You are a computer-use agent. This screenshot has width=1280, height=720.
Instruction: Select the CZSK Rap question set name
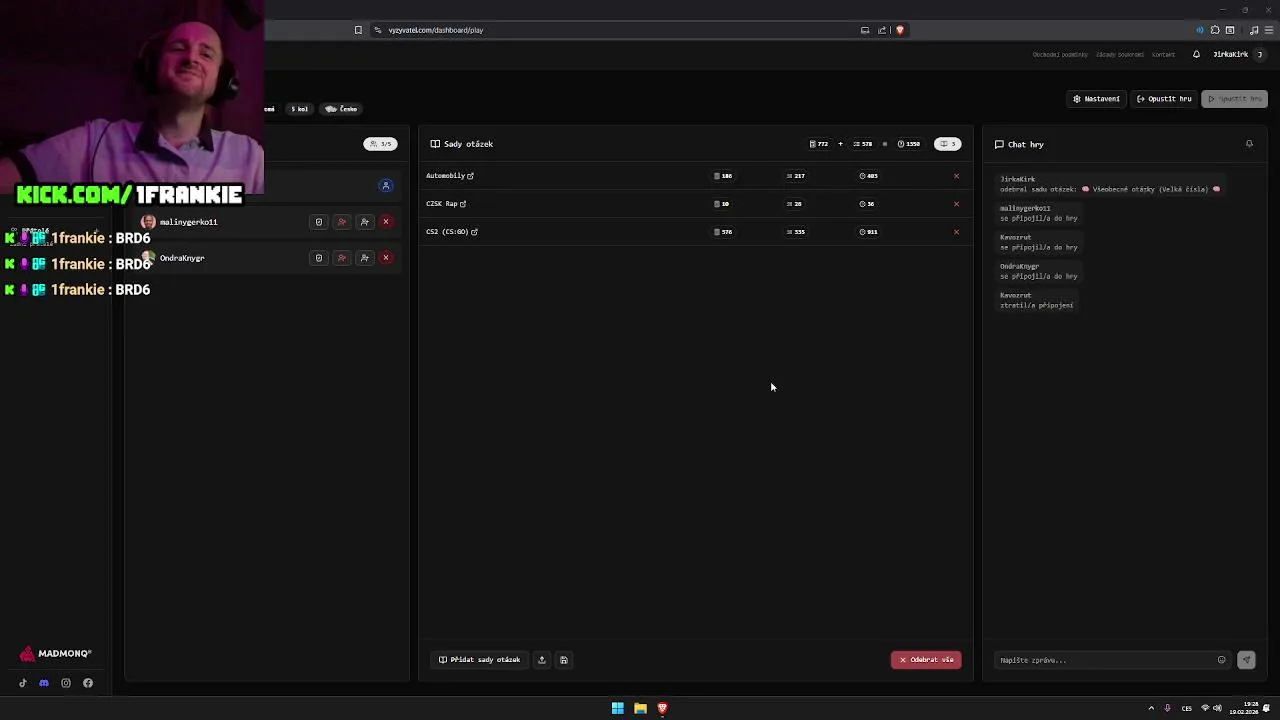tap(442, 204)
